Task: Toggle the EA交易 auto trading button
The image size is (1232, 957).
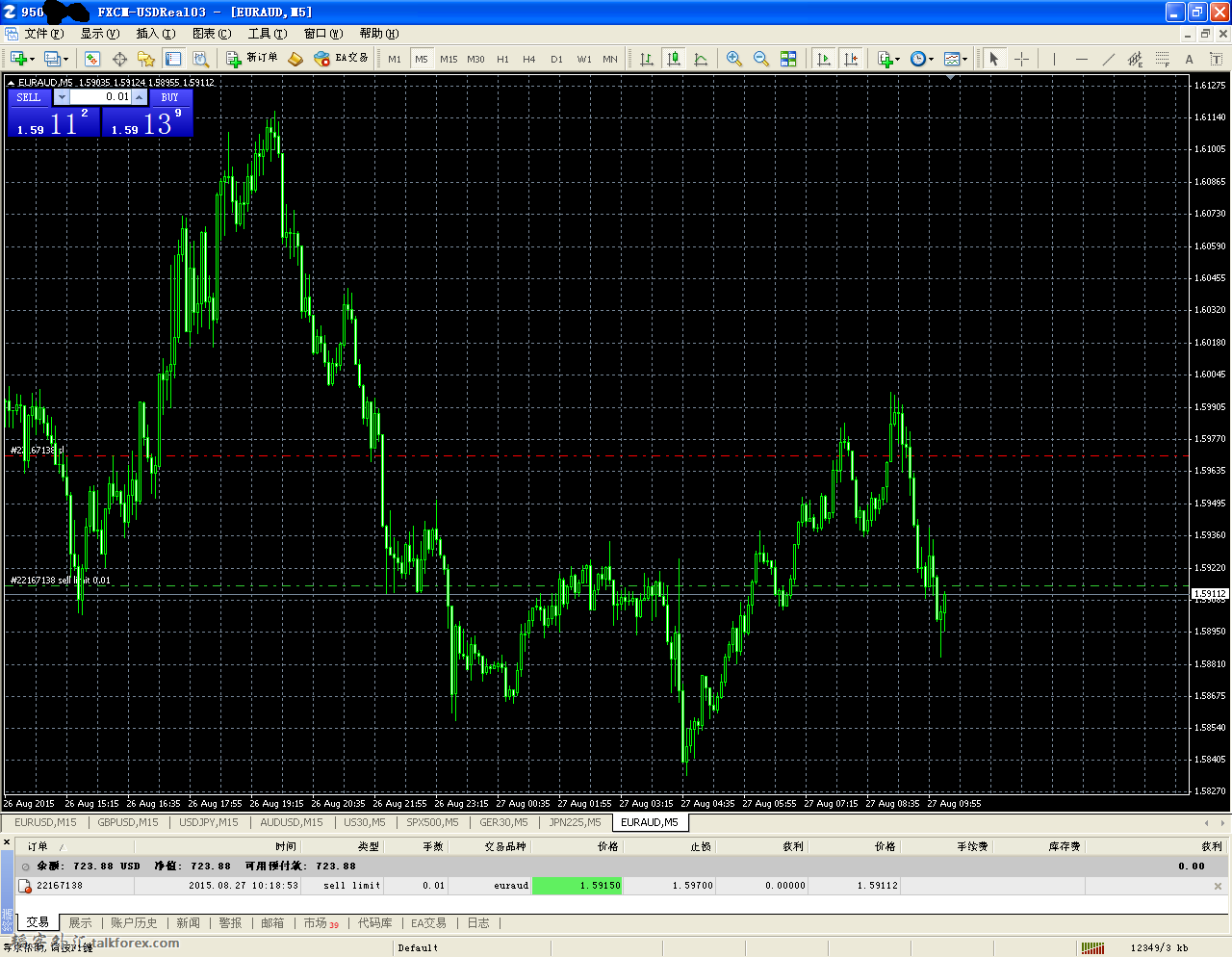Action: 342,59
